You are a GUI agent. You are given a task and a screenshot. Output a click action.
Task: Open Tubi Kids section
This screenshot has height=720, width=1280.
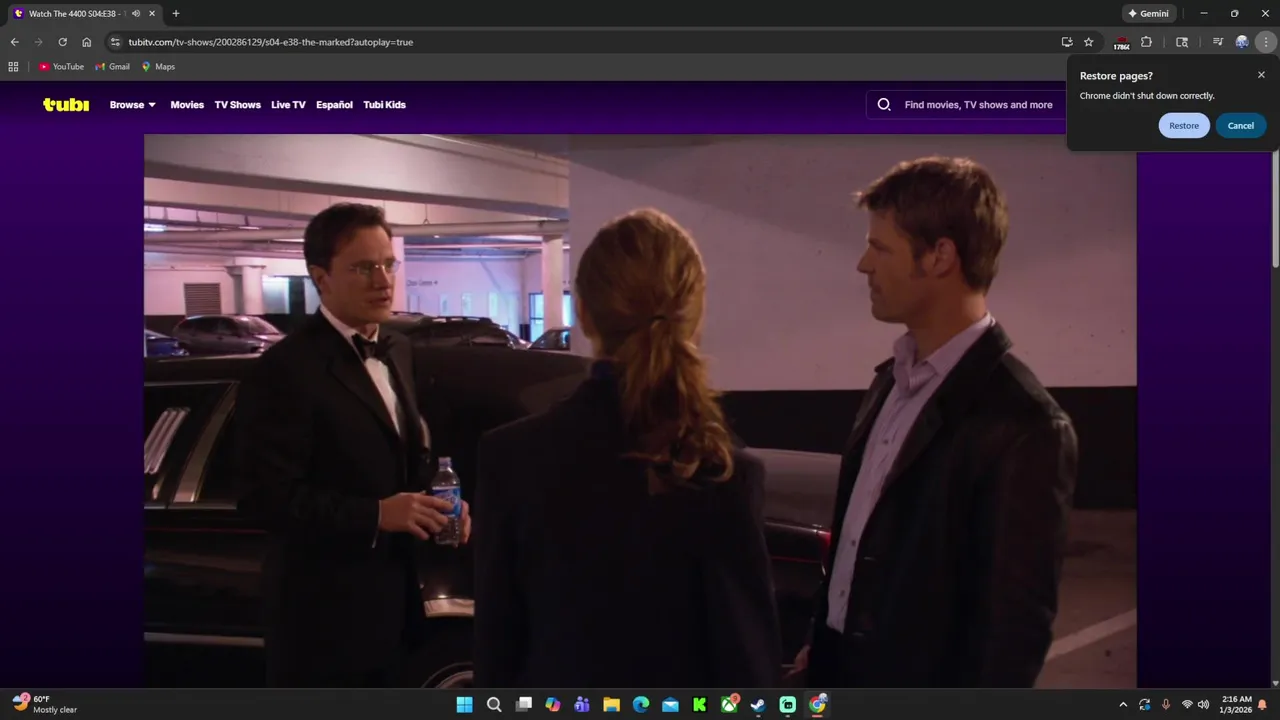tap(384, 105)
